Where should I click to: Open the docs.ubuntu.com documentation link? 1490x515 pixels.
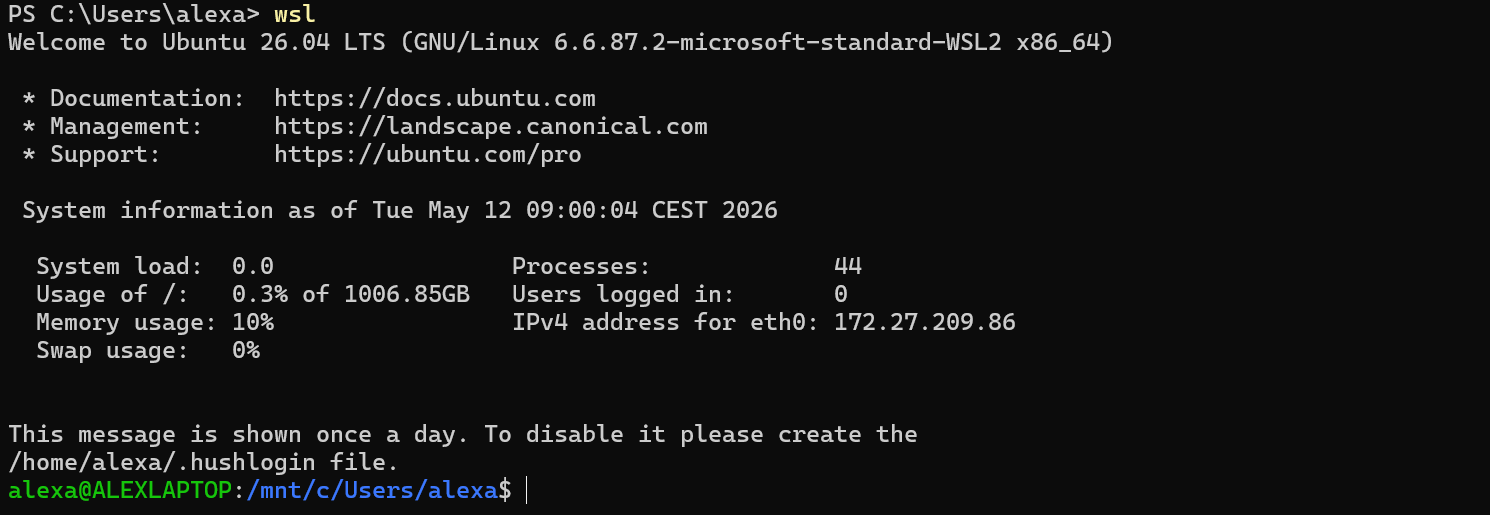435,99
